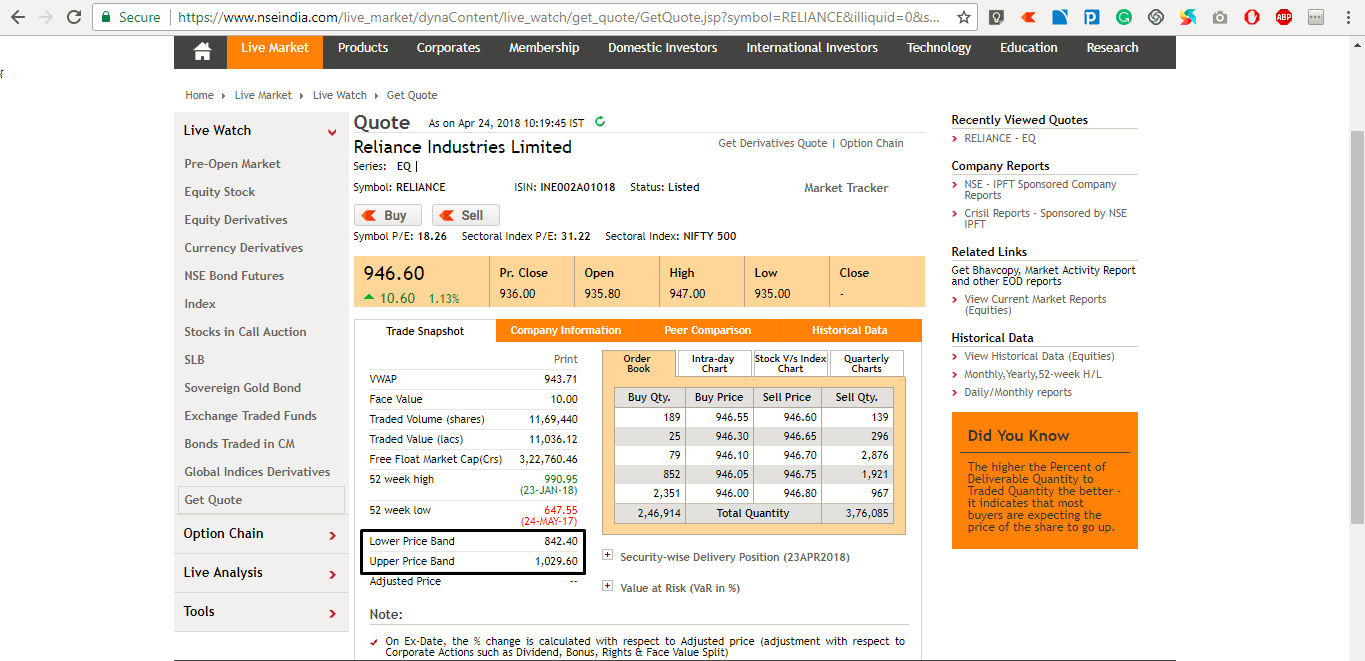Click the home icon in navigation bar

[x=202, y=52]
